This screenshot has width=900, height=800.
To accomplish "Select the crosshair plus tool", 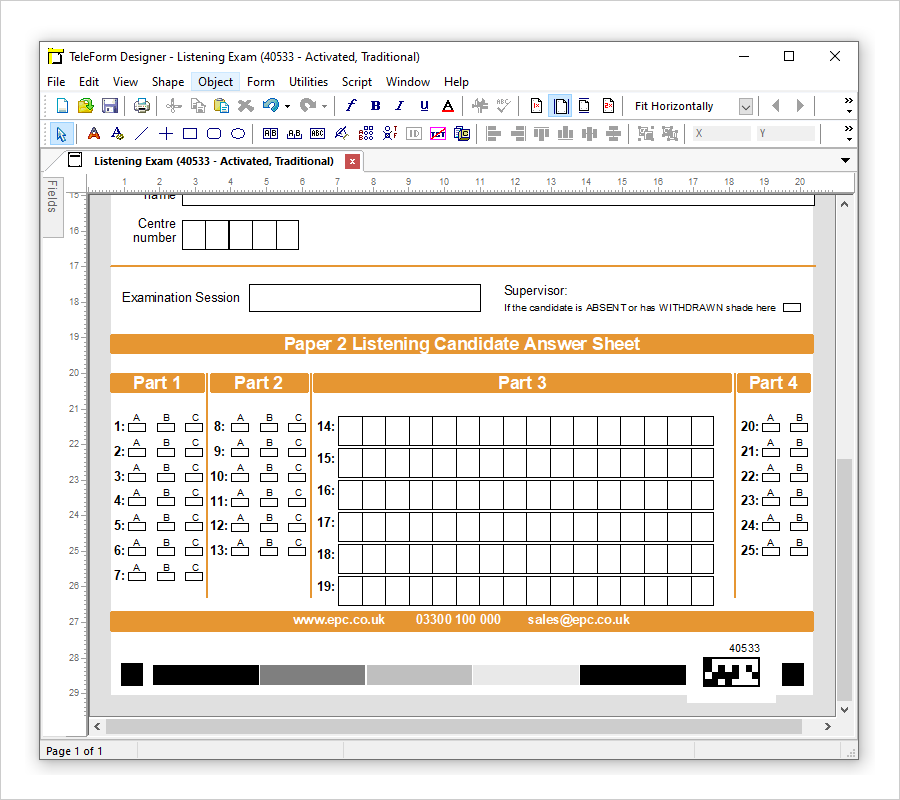I will click(x=166, y=134).
